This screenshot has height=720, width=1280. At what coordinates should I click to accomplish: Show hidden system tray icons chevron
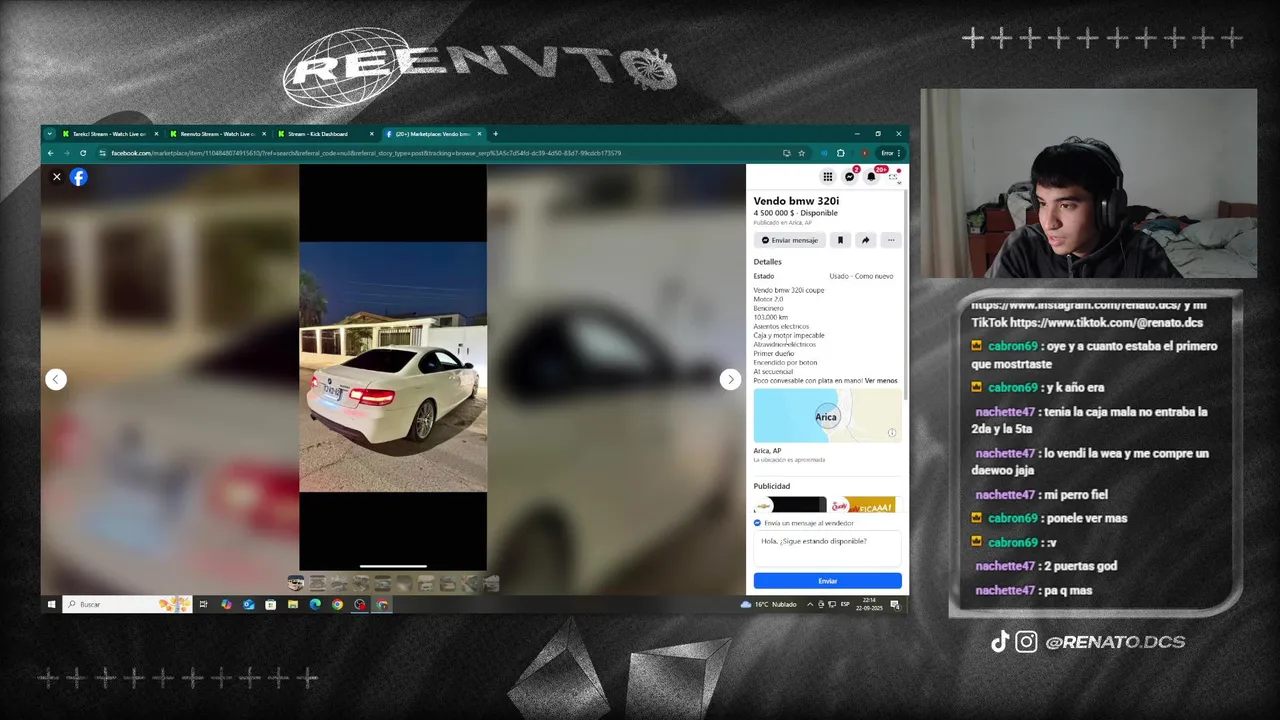810,604
